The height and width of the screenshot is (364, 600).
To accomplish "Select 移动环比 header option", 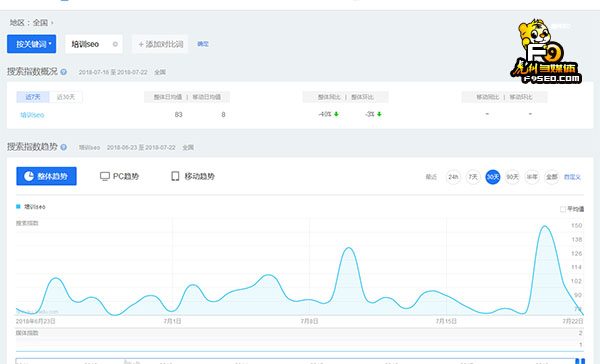I will pyautogui.click(x=521, y=97).
